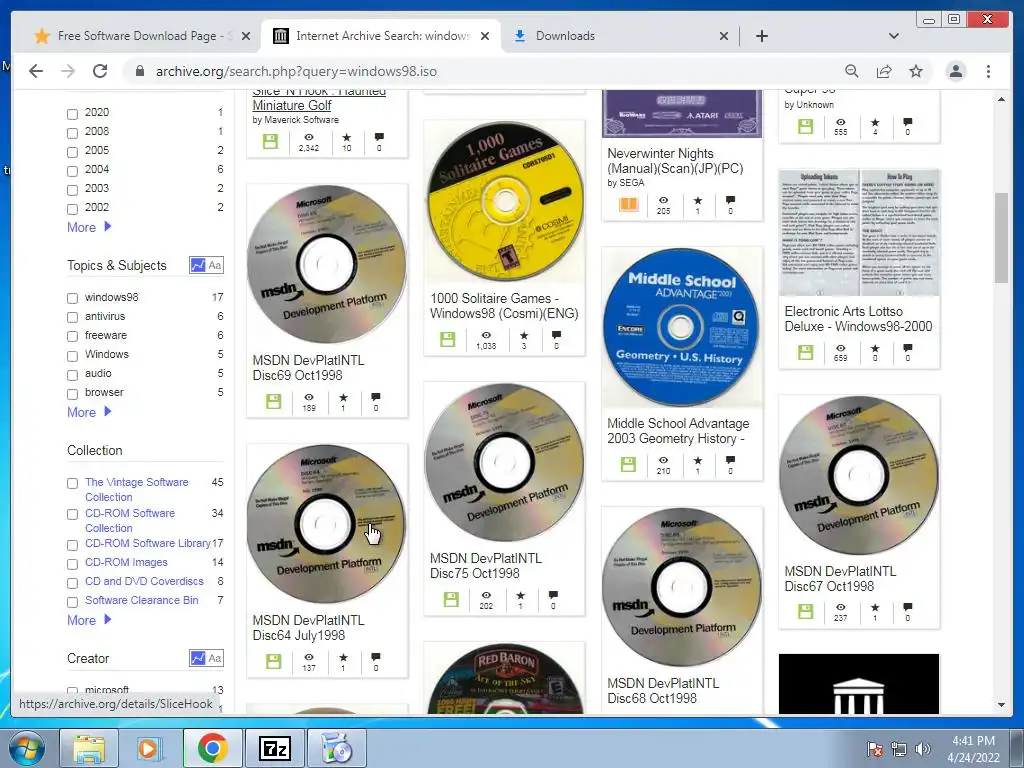The width and height of the screenshot is (1024, 768).
Task: Tick the browser topic checkbox
Action: (x=72, y=393)
